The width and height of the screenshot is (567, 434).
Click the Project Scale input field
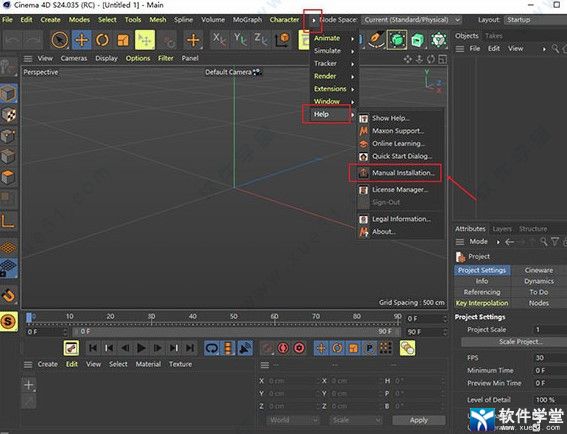point(550,329)
